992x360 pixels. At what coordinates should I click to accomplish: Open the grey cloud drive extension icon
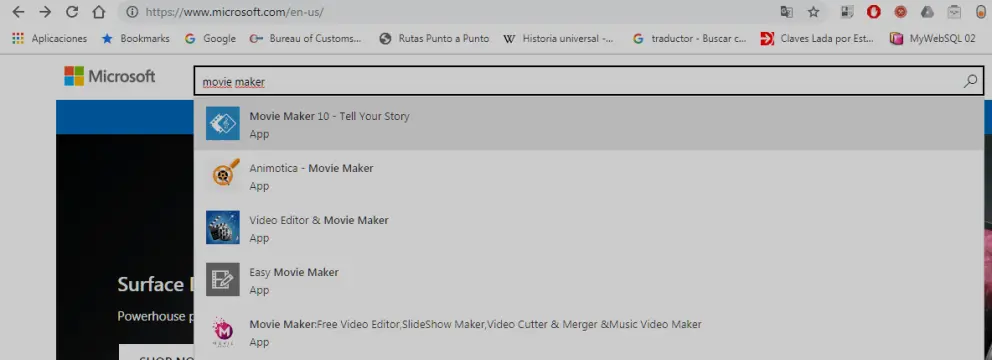coord(927,11)
